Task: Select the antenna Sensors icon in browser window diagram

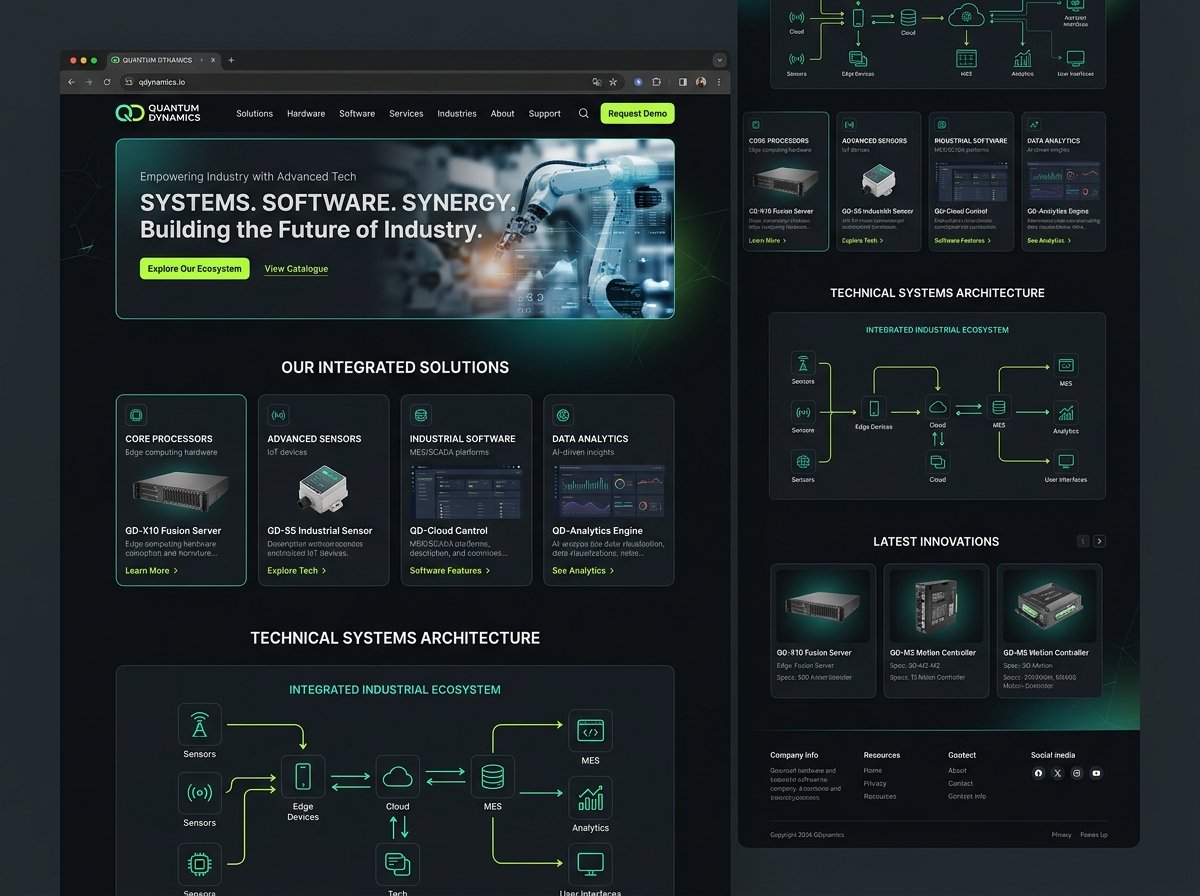Action: point(199,724)
